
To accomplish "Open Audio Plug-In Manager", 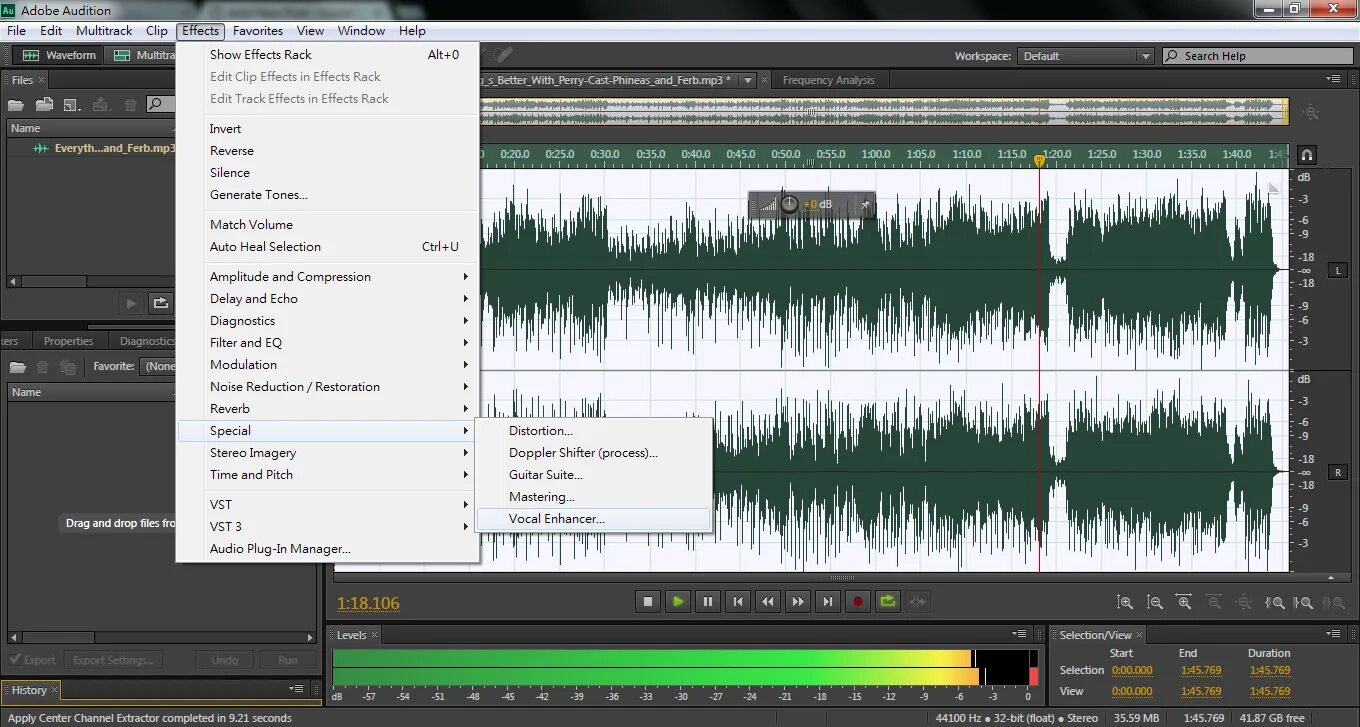I will (x=328, y=548).
